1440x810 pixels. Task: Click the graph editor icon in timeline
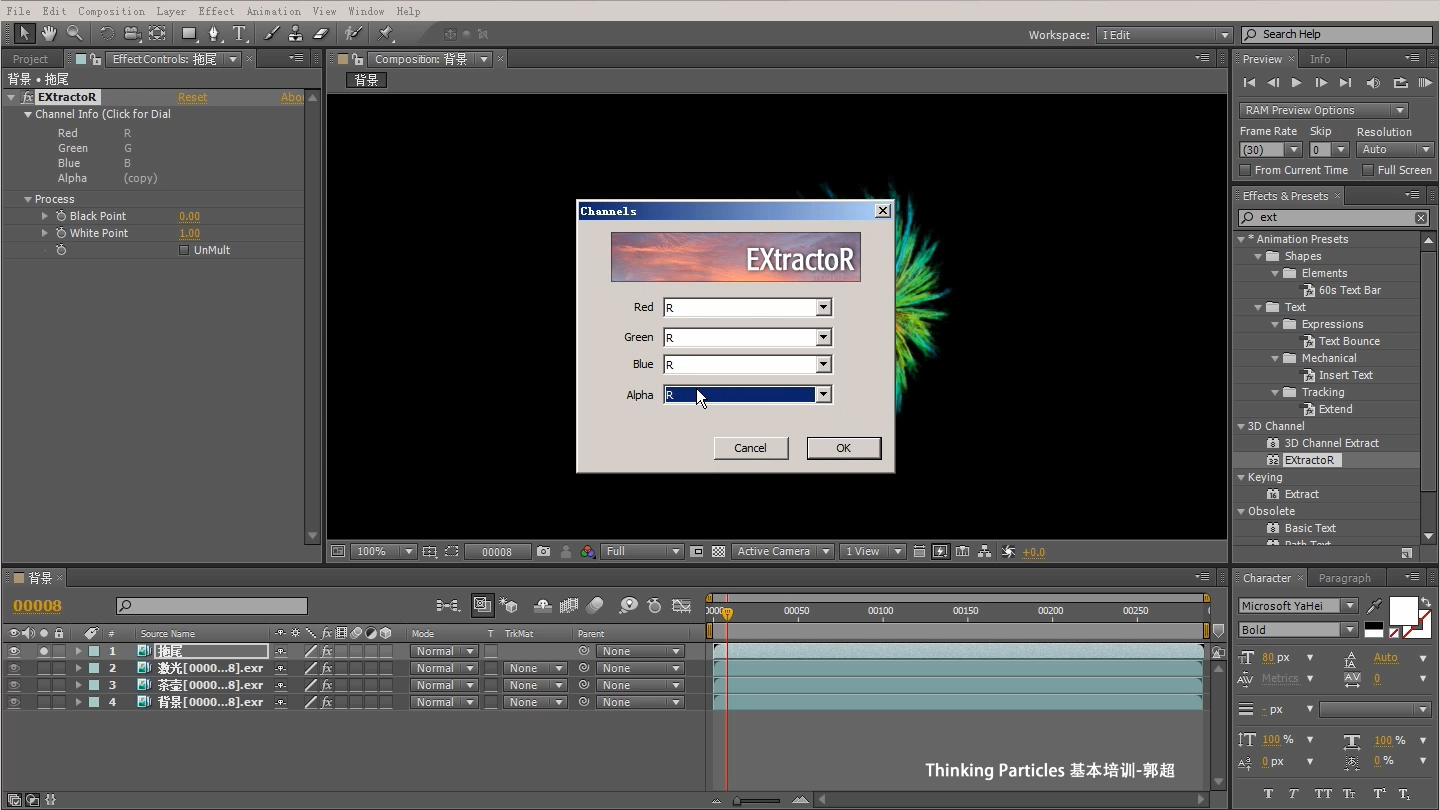point(682,606)
